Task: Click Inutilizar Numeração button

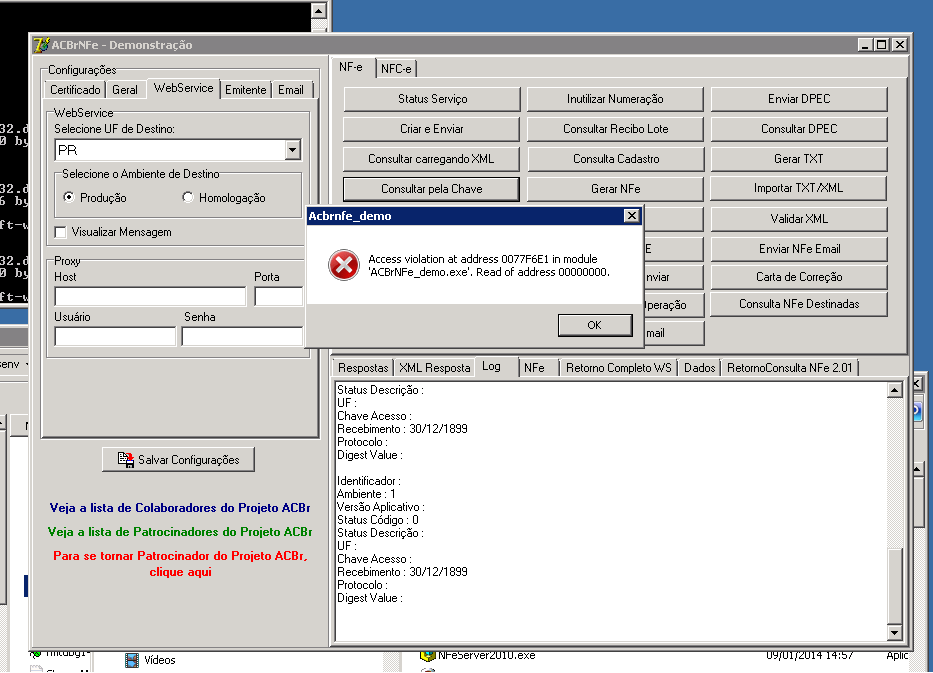Action: 615,99
